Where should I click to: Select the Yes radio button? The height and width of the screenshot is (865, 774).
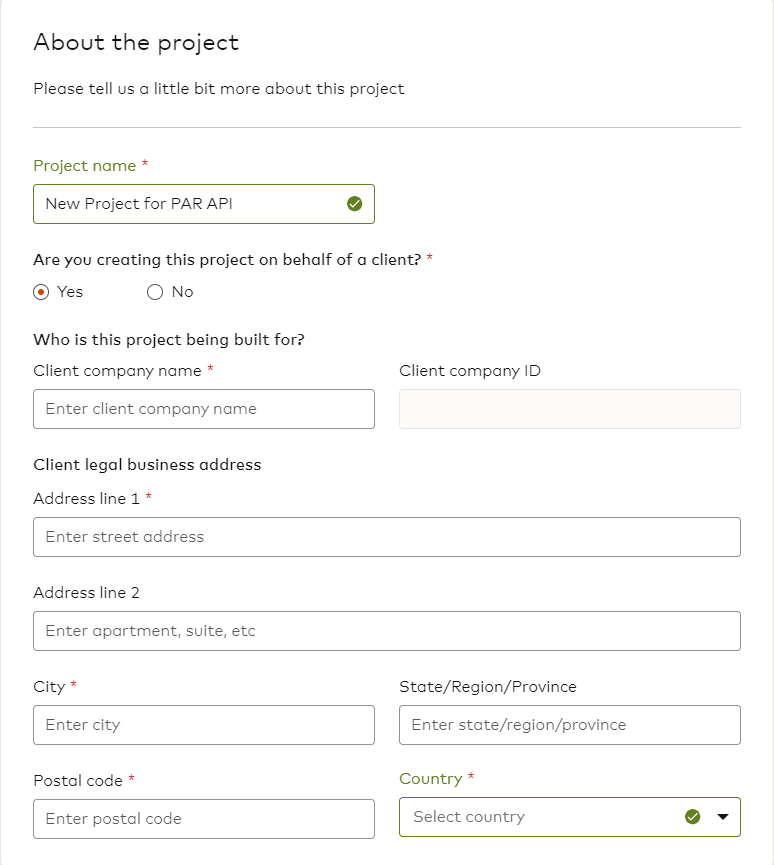[x=41, y=292]
